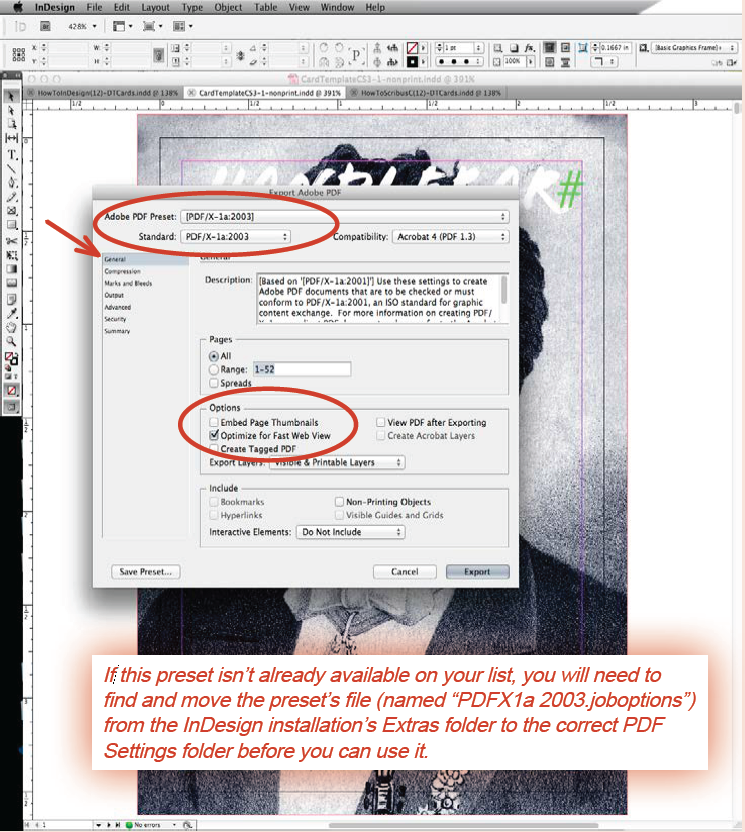
Task: Expand the Interactive Elements dropdown
Action: [352, 533]
